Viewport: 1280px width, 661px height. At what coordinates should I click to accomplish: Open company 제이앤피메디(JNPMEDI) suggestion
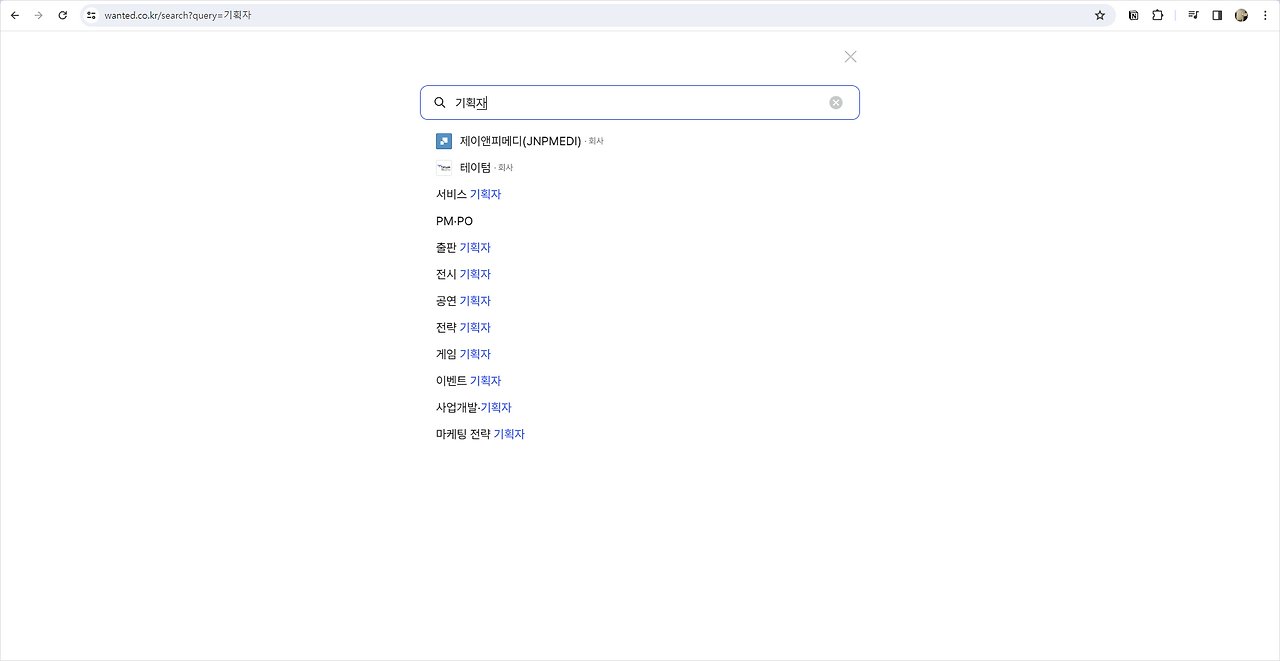(520, 141)
